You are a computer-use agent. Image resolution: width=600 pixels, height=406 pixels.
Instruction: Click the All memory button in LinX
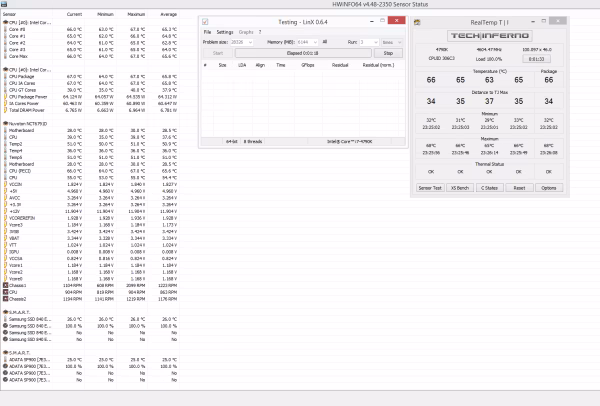(x=324, y=42)
